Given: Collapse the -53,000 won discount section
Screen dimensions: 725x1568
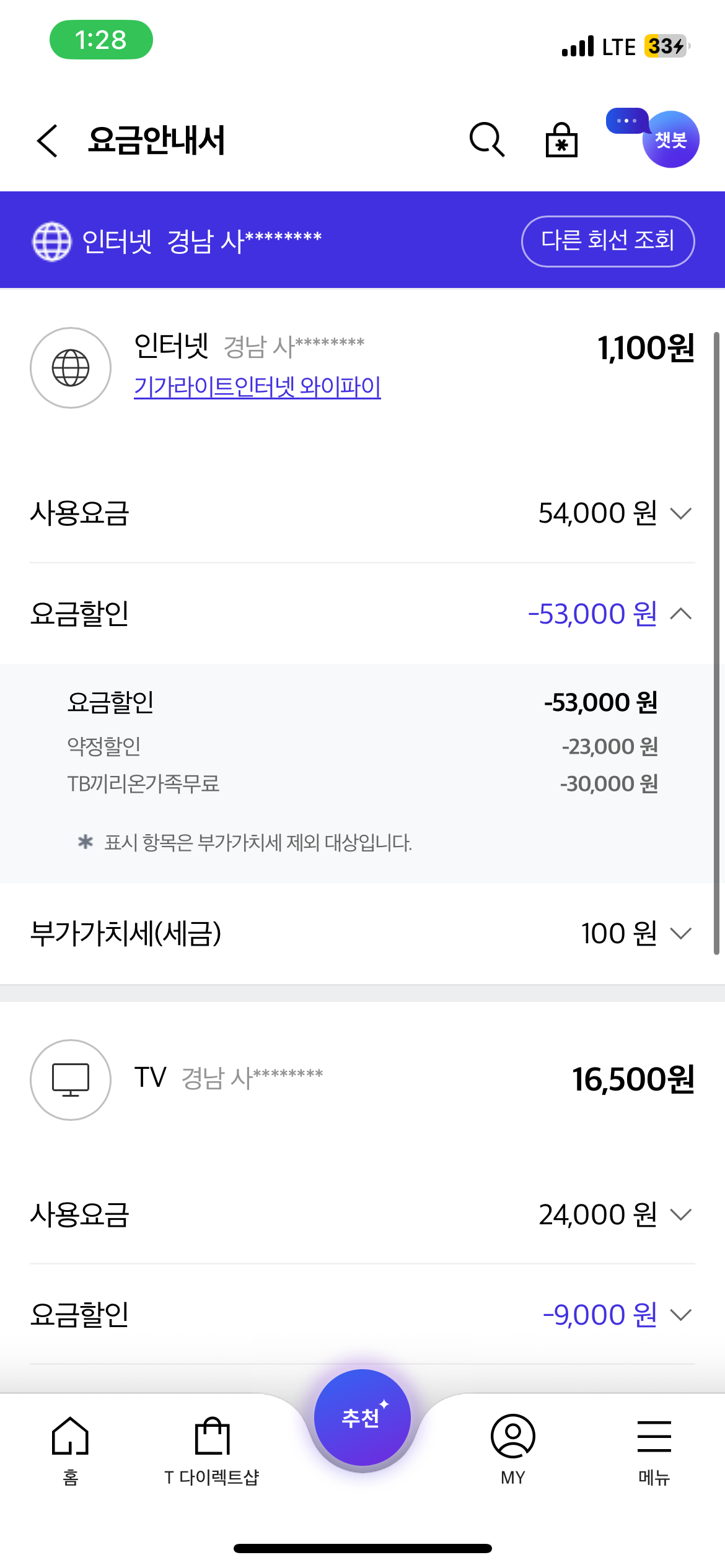Looking at the screenshot, I should click(680, 614).
